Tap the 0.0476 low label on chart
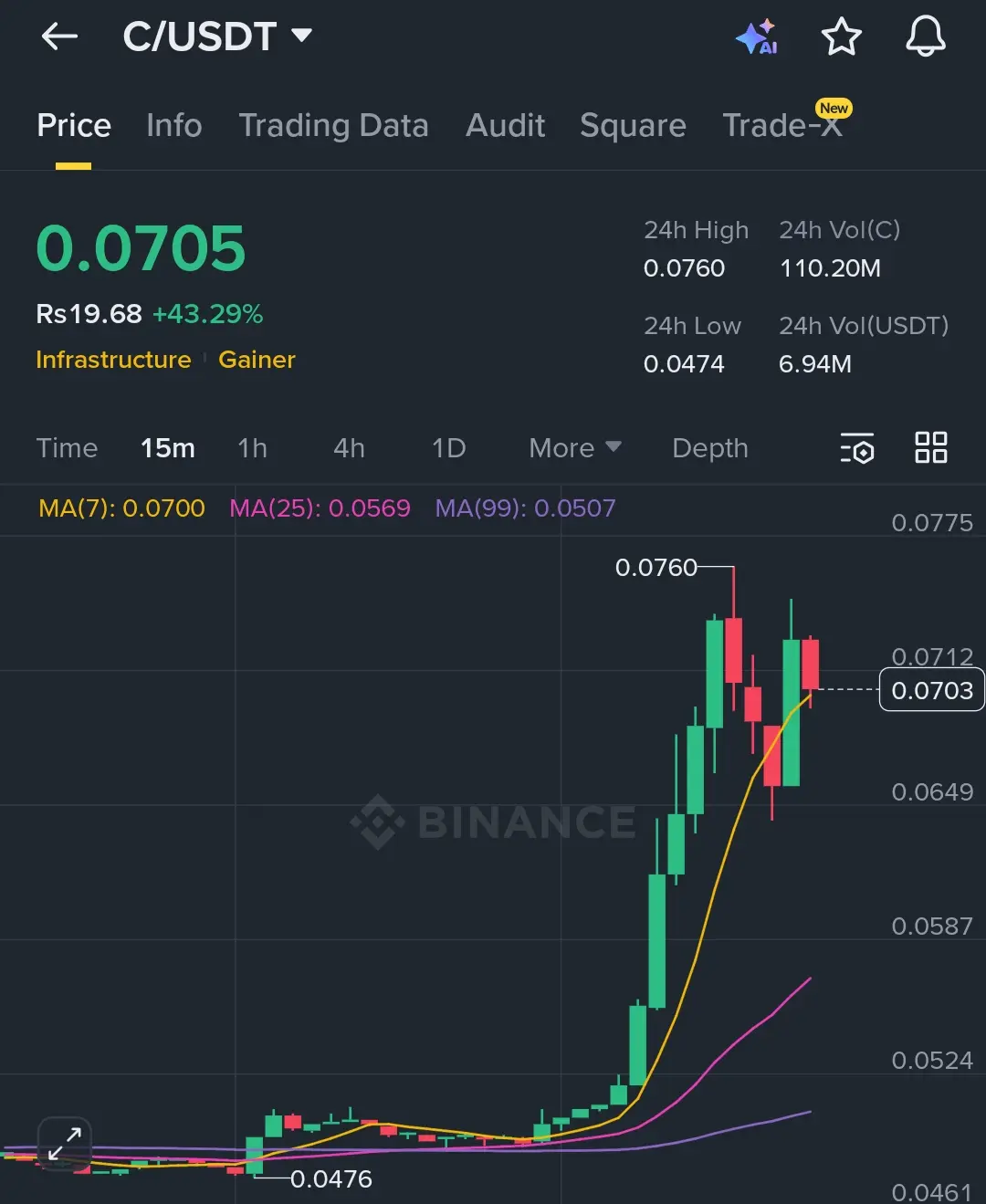Image resolution: width=986 pixels, height=1204 pixels. (x=331, y=1179)
